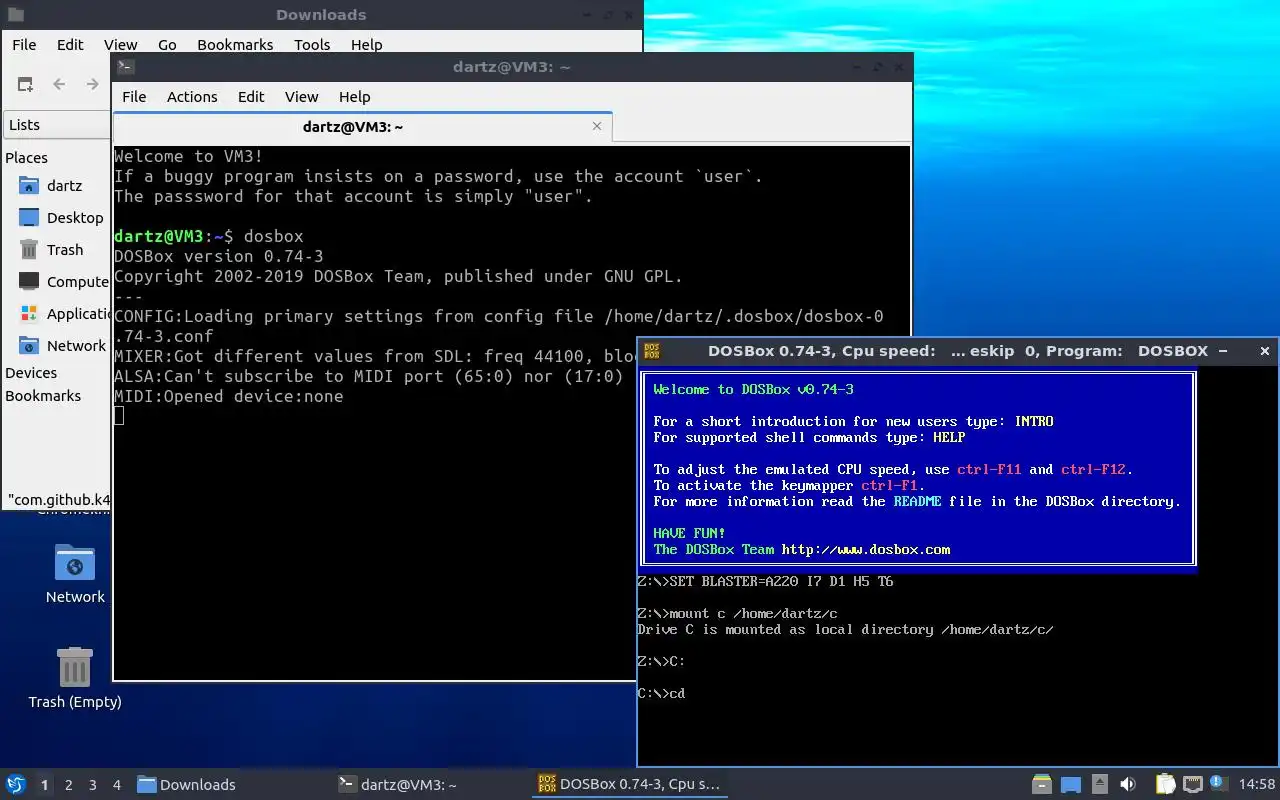1280x800 pixels.
Task: Click the Places heading in sidebar
Action: [26, 158]
